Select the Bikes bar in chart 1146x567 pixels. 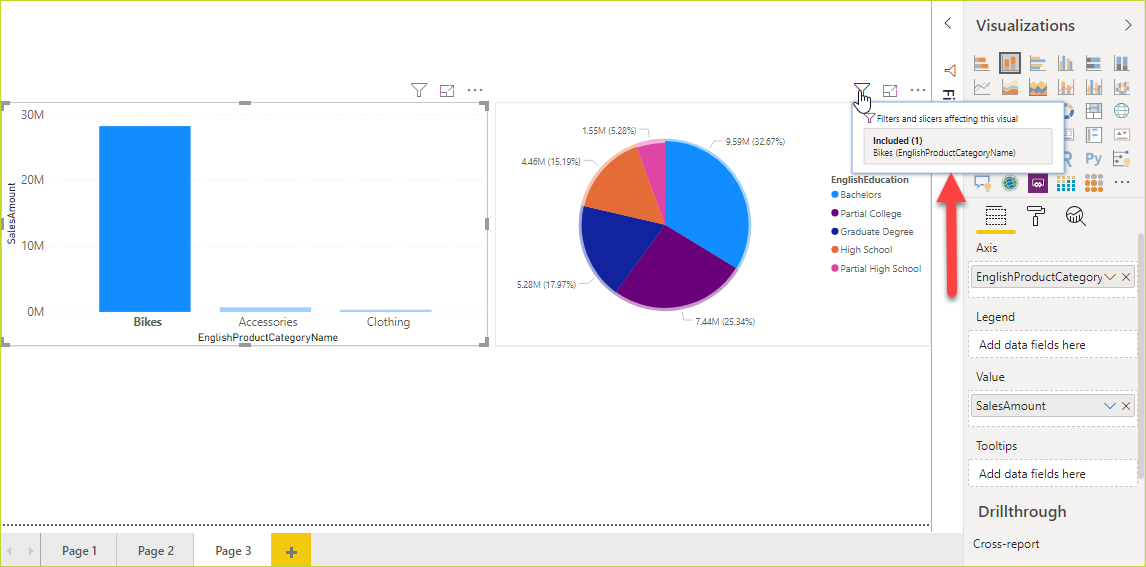[x=145, y=218]
